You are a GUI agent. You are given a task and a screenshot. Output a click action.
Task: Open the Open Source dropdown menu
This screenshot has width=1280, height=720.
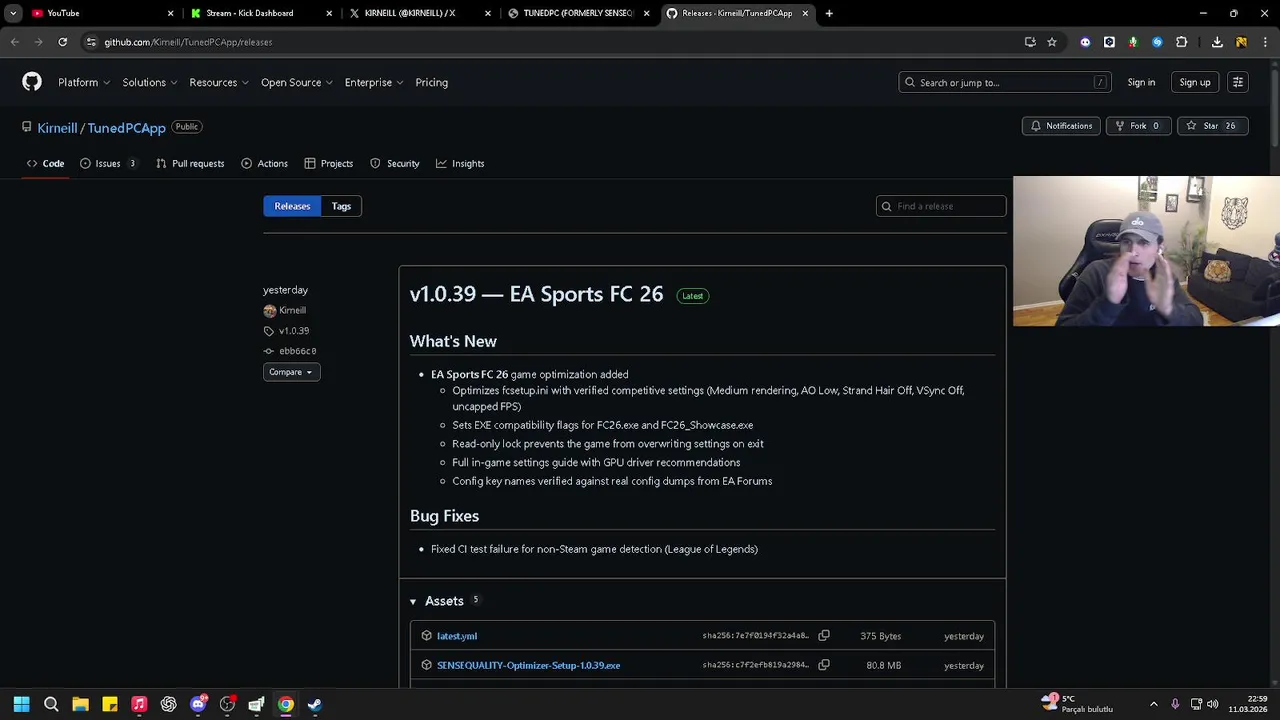pyautogui.click(x=297, y=82)
